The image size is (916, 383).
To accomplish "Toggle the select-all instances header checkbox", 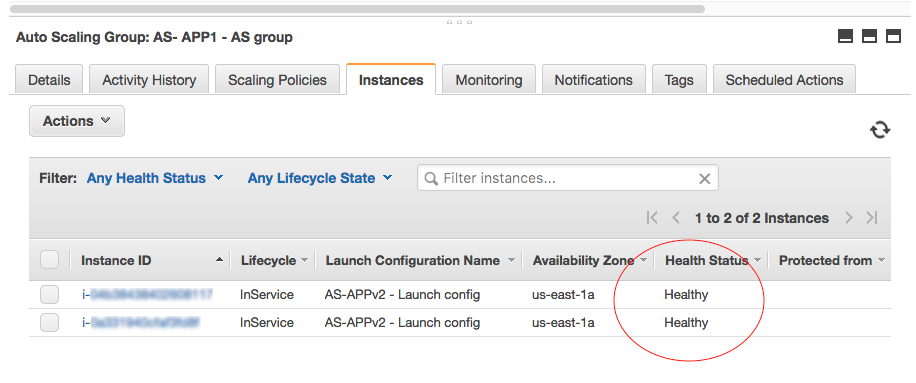I will [x=50, y=260].
